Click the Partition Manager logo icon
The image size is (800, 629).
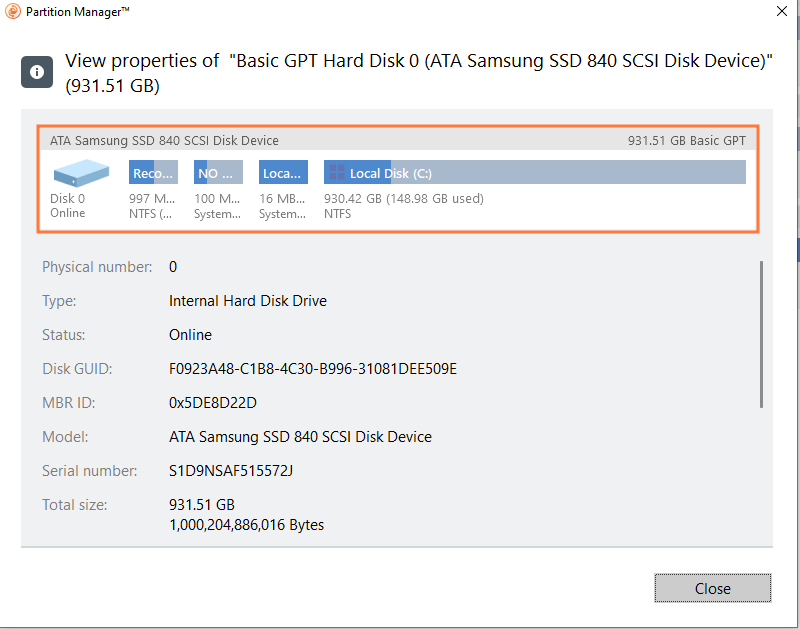tap(11, 11)
